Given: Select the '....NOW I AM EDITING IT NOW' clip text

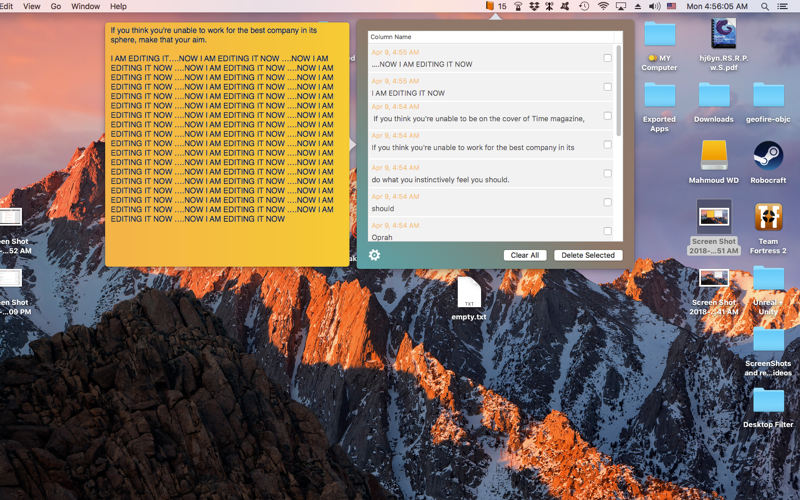Looking at the screenshot, I should click(x=422, y=64).
